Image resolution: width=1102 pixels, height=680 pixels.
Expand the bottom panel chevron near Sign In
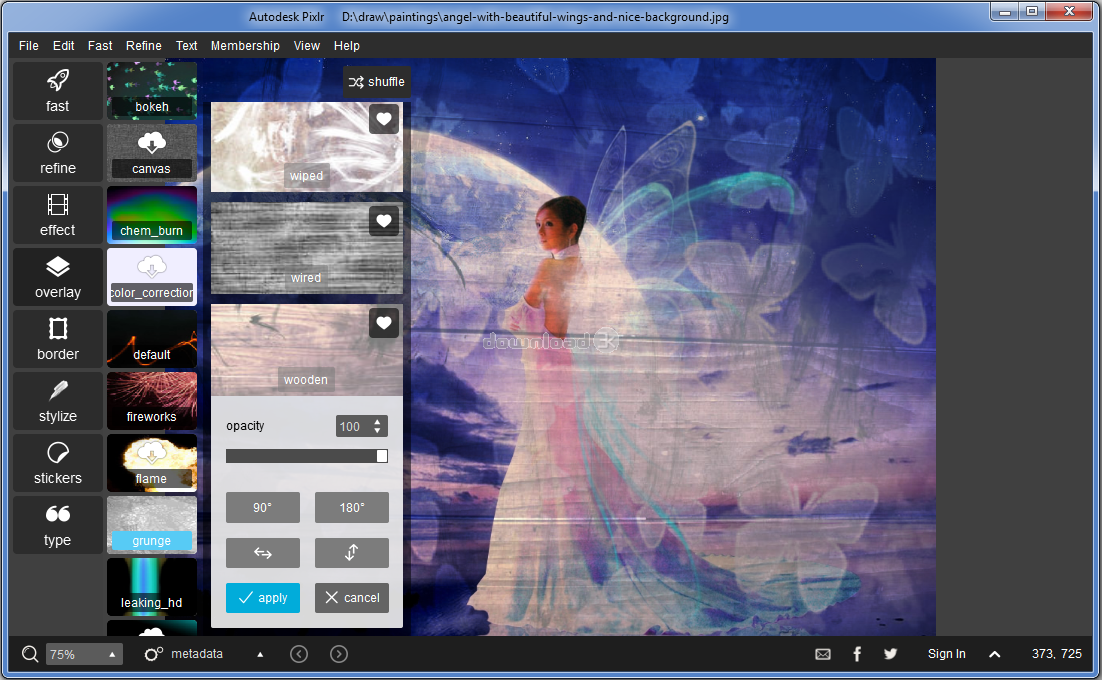pyautogui.click(x=995, y=654)
